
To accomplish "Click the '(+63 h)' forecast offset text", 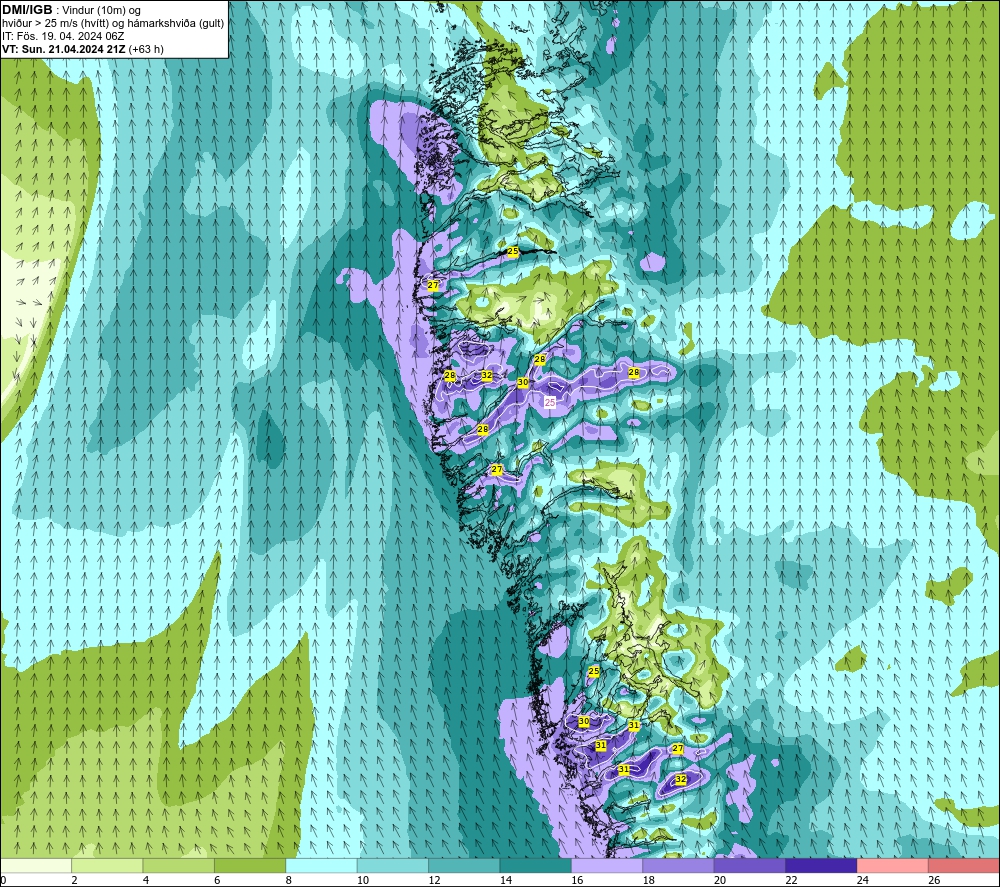I will [146, 49].
